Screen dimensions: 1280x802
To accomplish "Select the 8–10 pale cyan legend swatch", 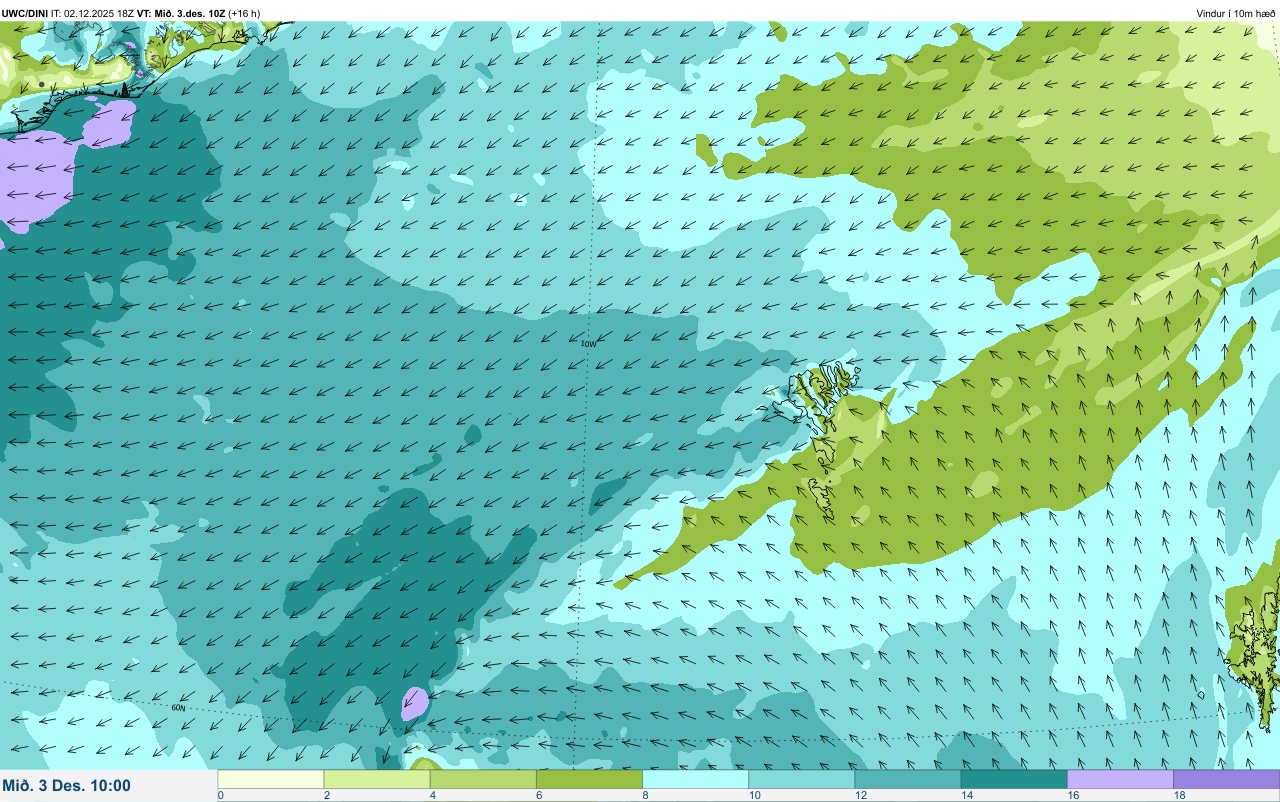I will click(x=696, y=779).
